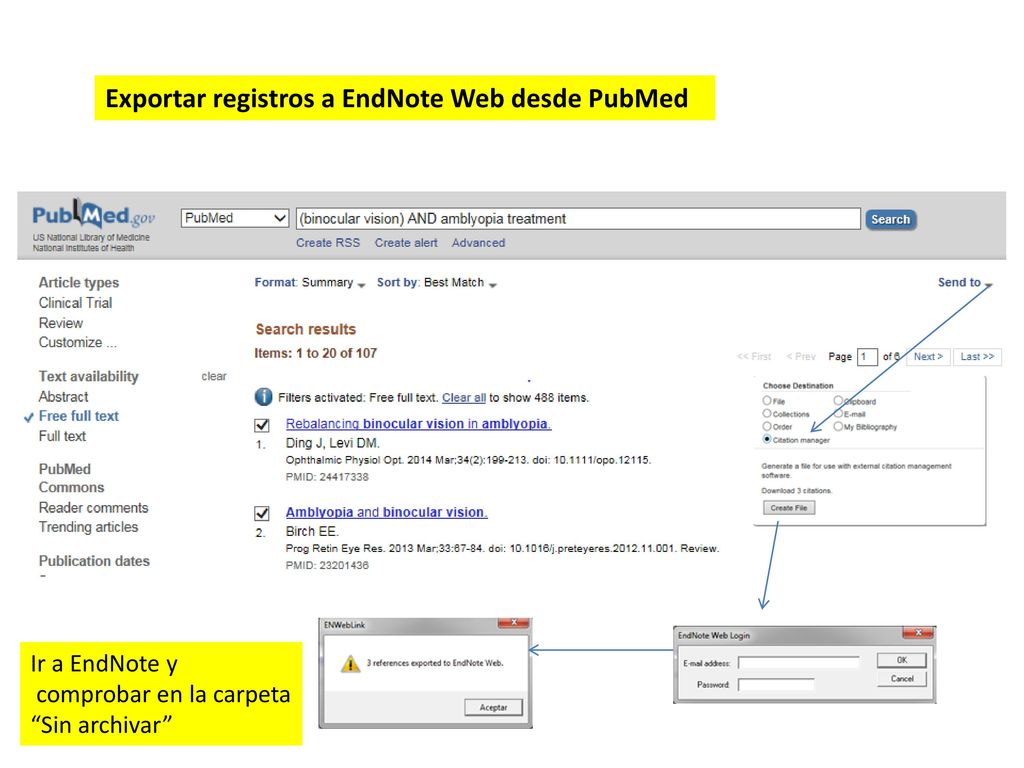Uncheck the Rebalancing binocular vision result checkbox
The height and width of the screenshot is (768, 1024).
[262, 425]
